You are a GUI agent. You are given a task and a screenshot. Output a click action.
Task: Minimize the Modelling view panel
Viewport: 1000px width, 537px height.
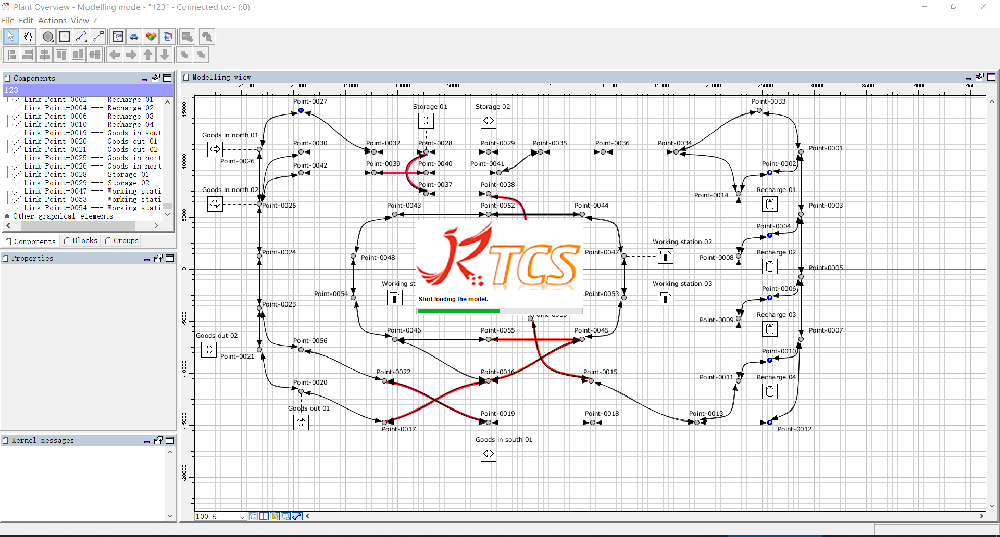[968, 77]
